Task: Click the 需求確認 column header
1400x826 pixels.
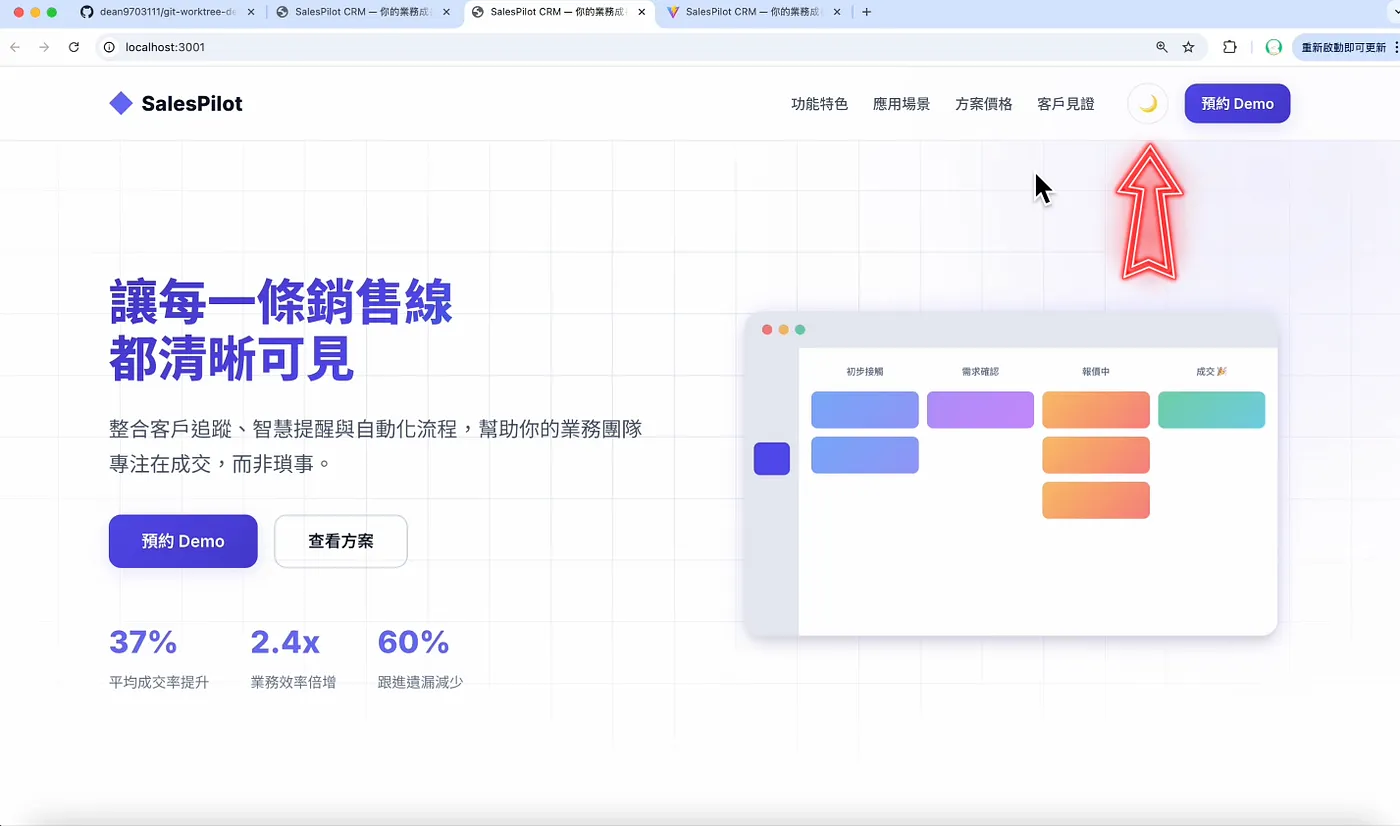Action: click(980, 371)
